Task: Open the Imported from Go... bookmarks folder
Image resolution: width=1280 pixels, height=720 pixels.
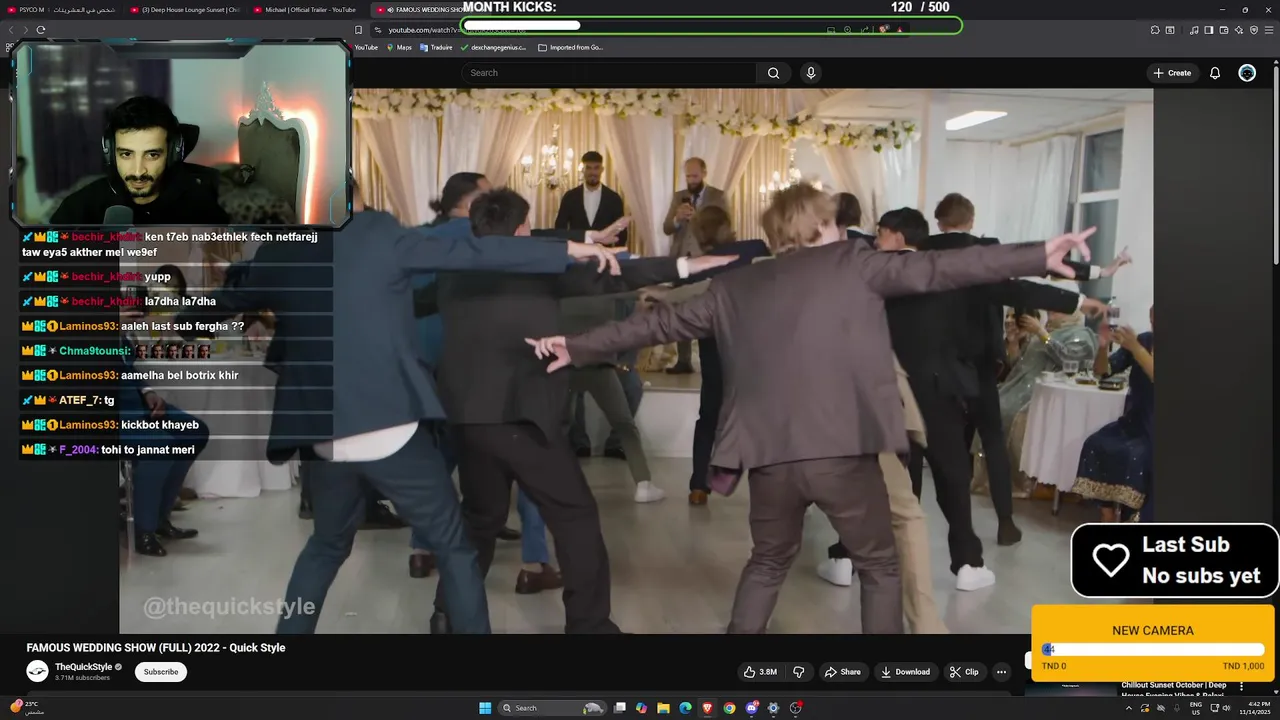Action: coord(571,47)
